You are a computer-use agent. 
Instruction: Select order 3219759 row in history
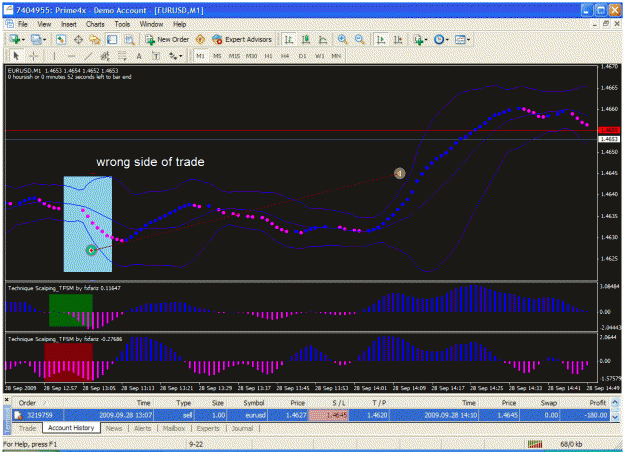coord(311,415)
